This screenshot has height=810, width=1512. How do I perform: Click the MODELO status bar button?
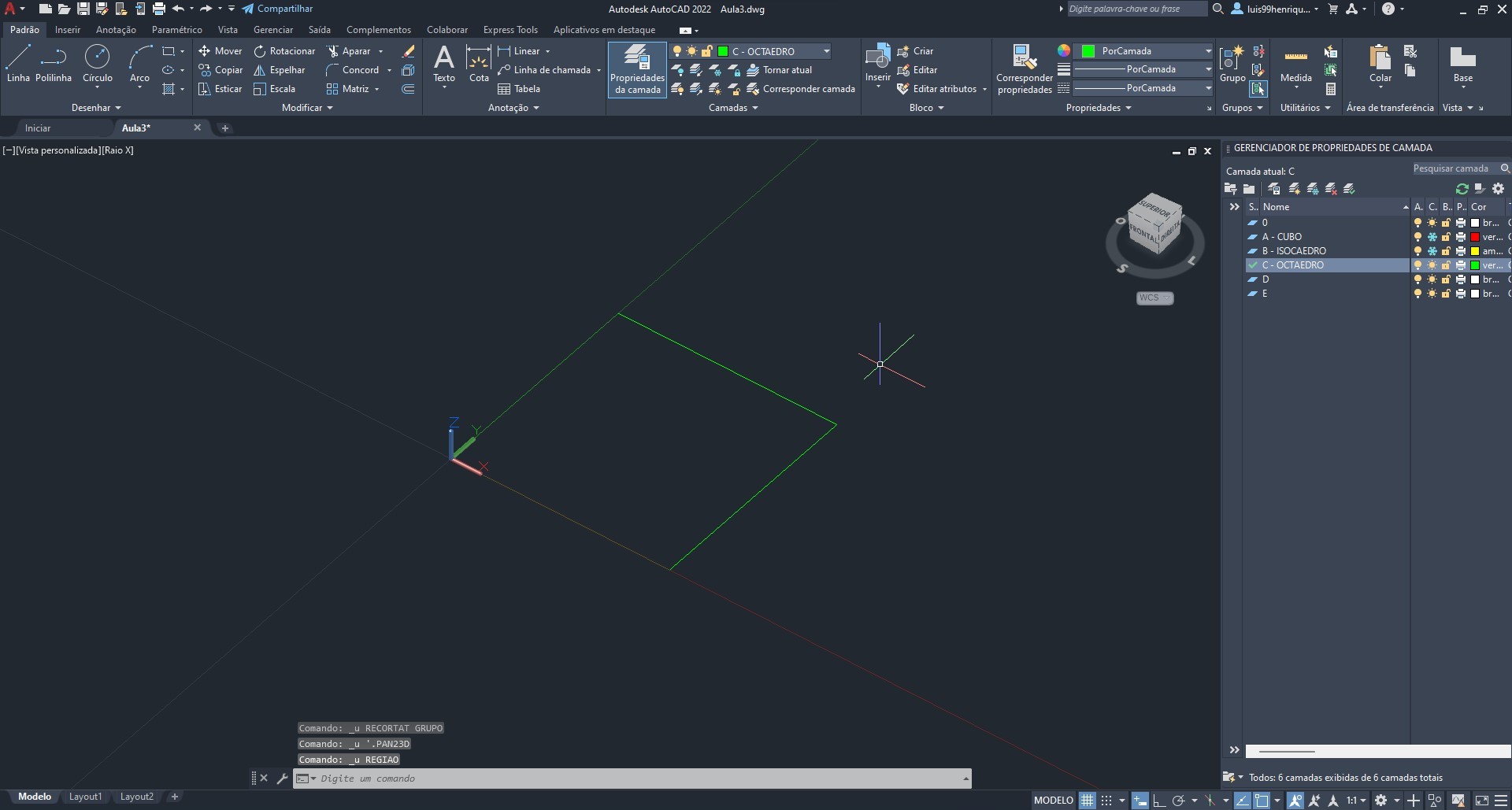pos(1053,801)
